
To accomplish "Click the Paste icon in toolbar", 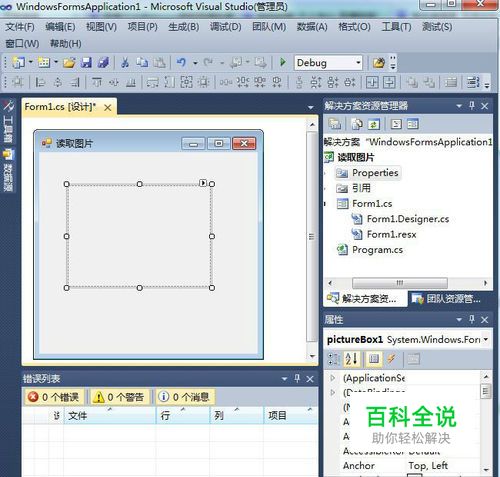I will click(160, 62).
